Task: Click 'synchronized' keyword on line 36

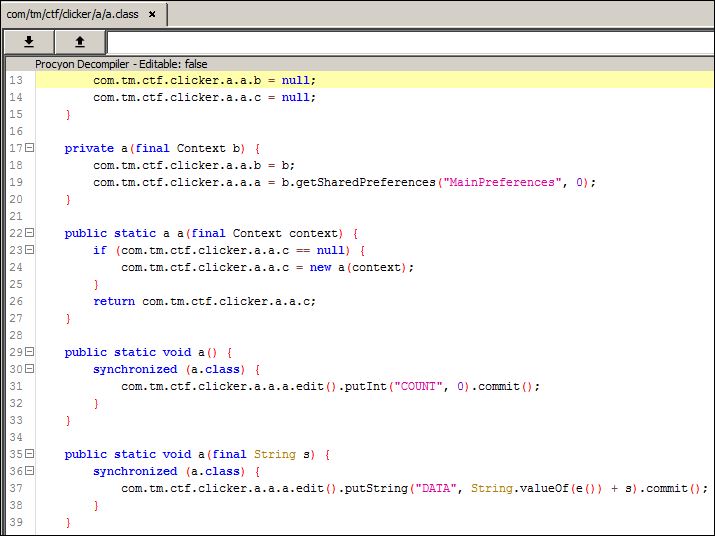Action: click(x=135, y=471)
